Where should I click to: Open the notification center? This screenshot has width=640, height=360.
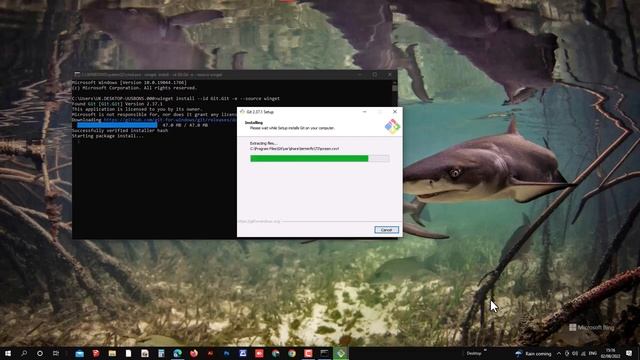coord(629,353)
